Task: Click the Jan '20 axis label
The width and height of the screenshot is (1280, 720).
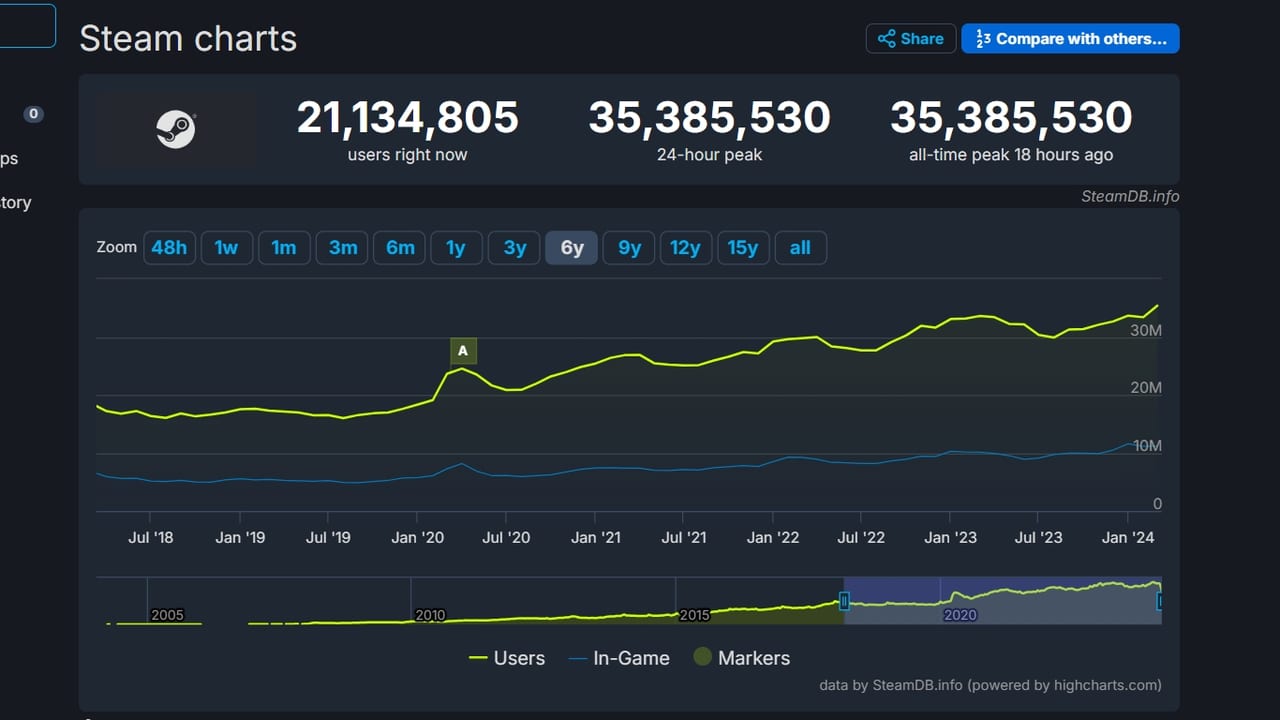Action: (418, 538)
